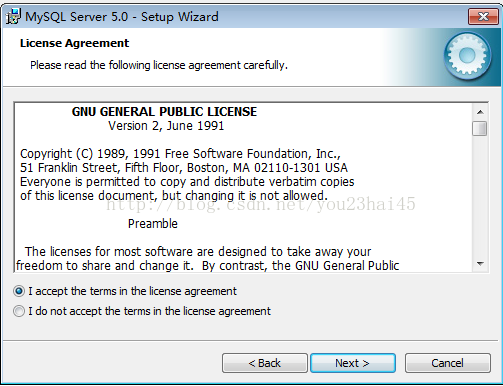Close the MySQL Setup Wizard window
Viewport: 503px width, 386px height.
click(x=483, y=16)
